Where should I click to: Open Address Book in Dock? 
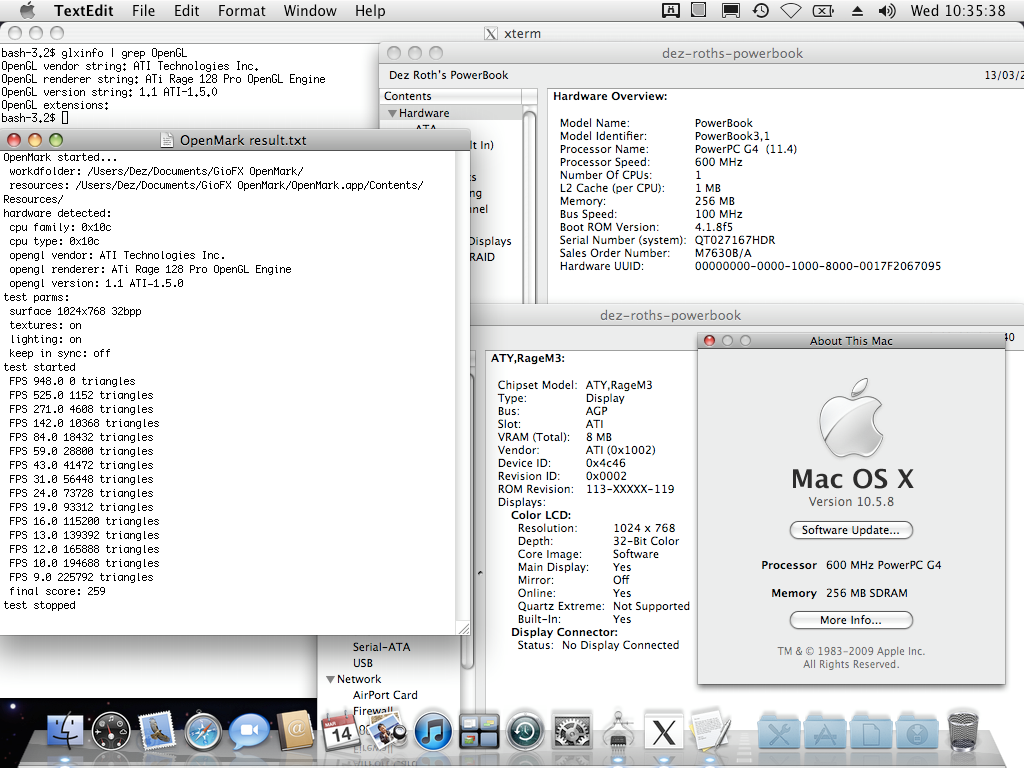[295, 731]
